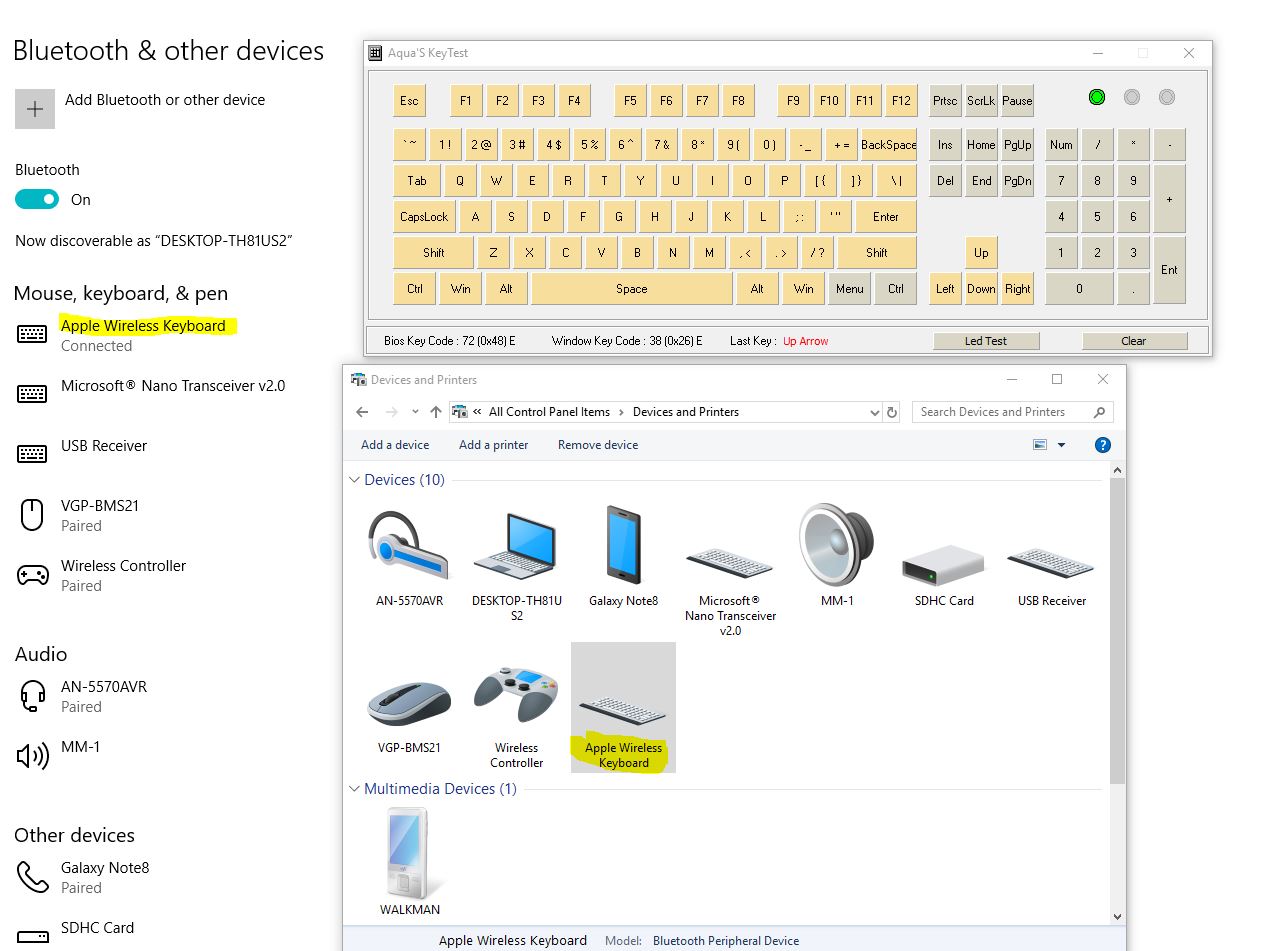Click Remove device in the toolbar

coord(598,445)
